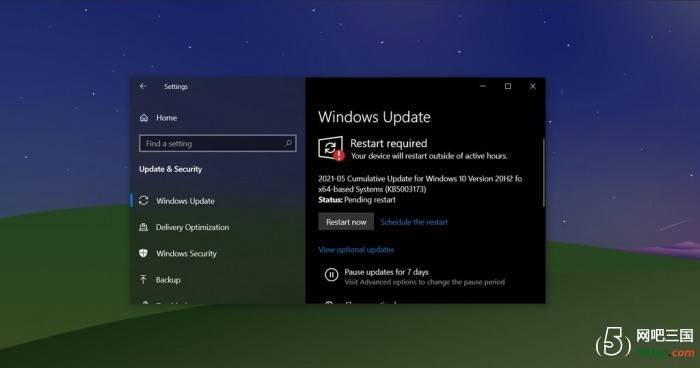Viewport: 700px width, 368px height.
Task: Focus the Find a setting search box
Action: click(217, 143)
